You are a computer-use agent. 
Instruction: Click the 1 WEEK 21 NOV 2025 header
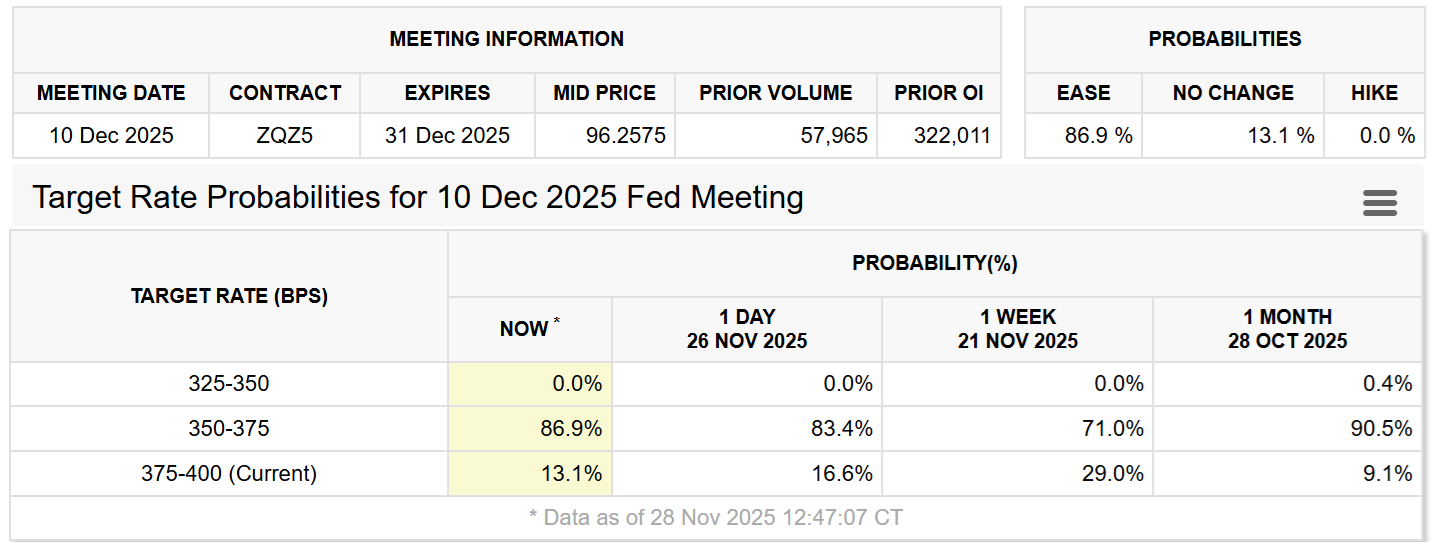tap(1017, 329)
